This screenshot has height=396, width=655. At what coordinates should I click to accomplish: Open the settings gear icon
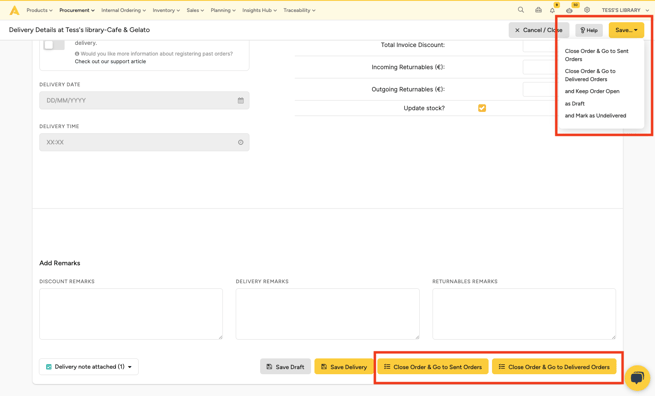(587, 10)
